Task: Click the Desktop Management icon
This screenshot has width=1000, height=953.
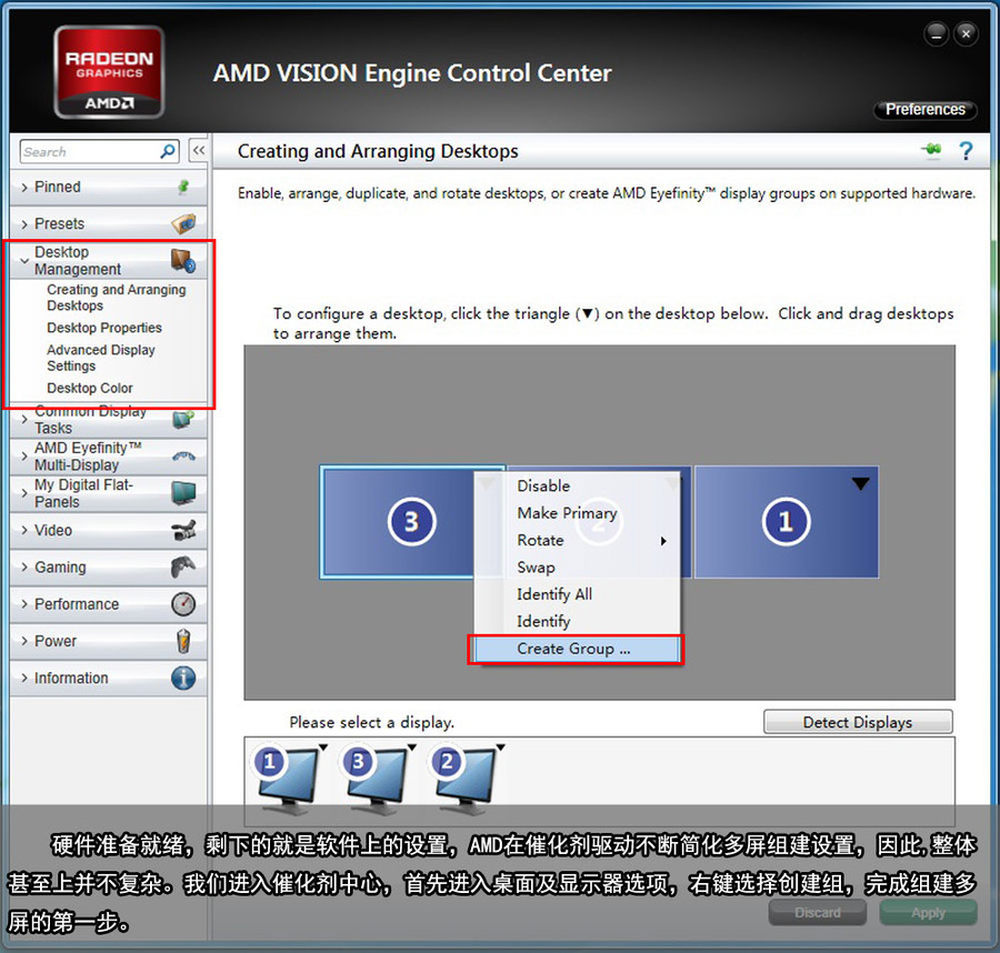Action: coord(183,260)
